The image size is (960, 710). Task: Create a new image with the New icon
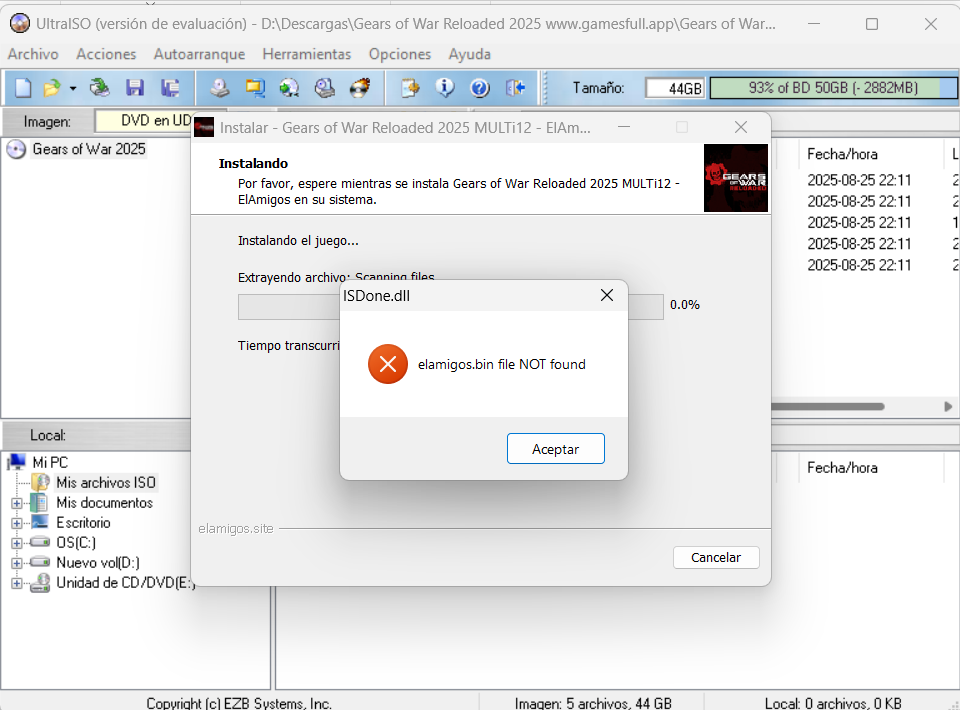coord(23,88)
